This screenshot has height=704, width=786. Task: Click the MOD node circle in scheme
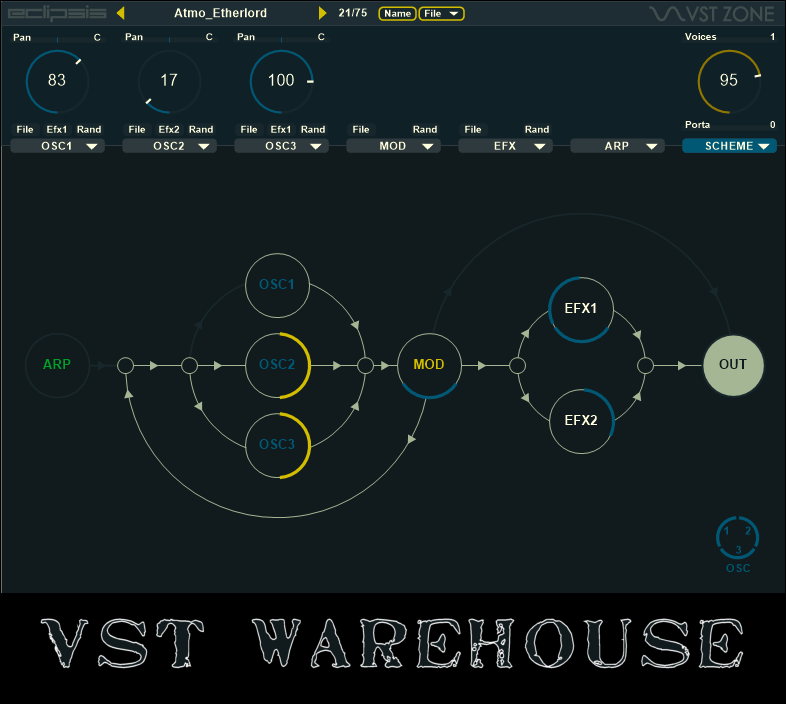429,365
